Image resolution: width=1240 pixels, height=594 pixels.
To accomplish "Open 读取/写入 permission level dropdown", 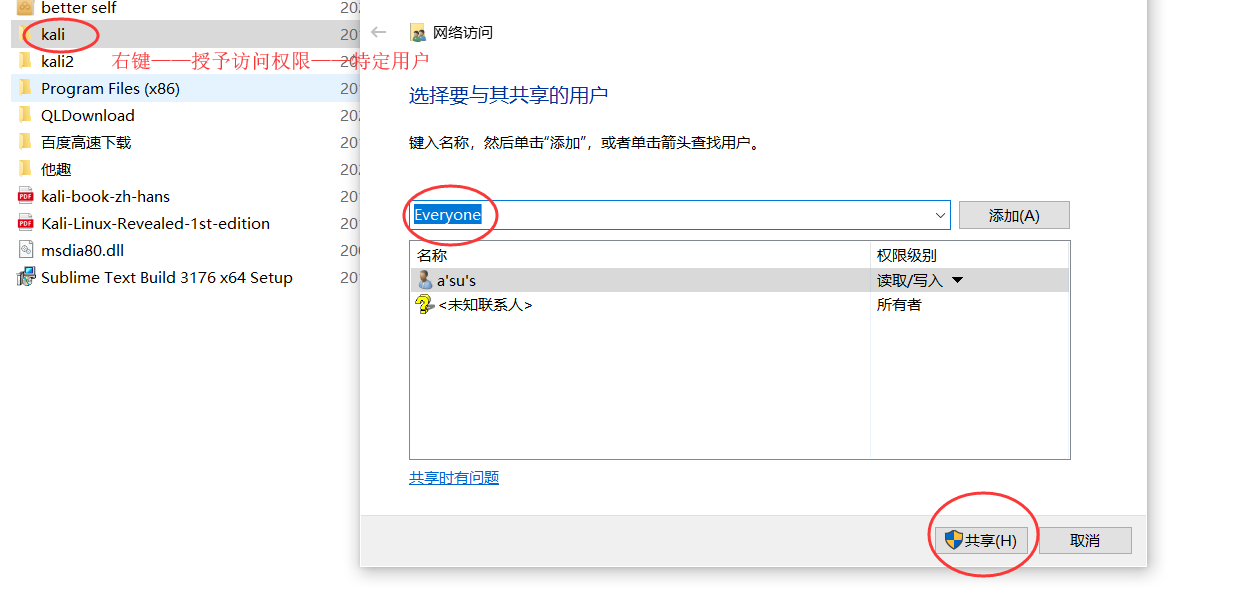I will coord(957,281).
